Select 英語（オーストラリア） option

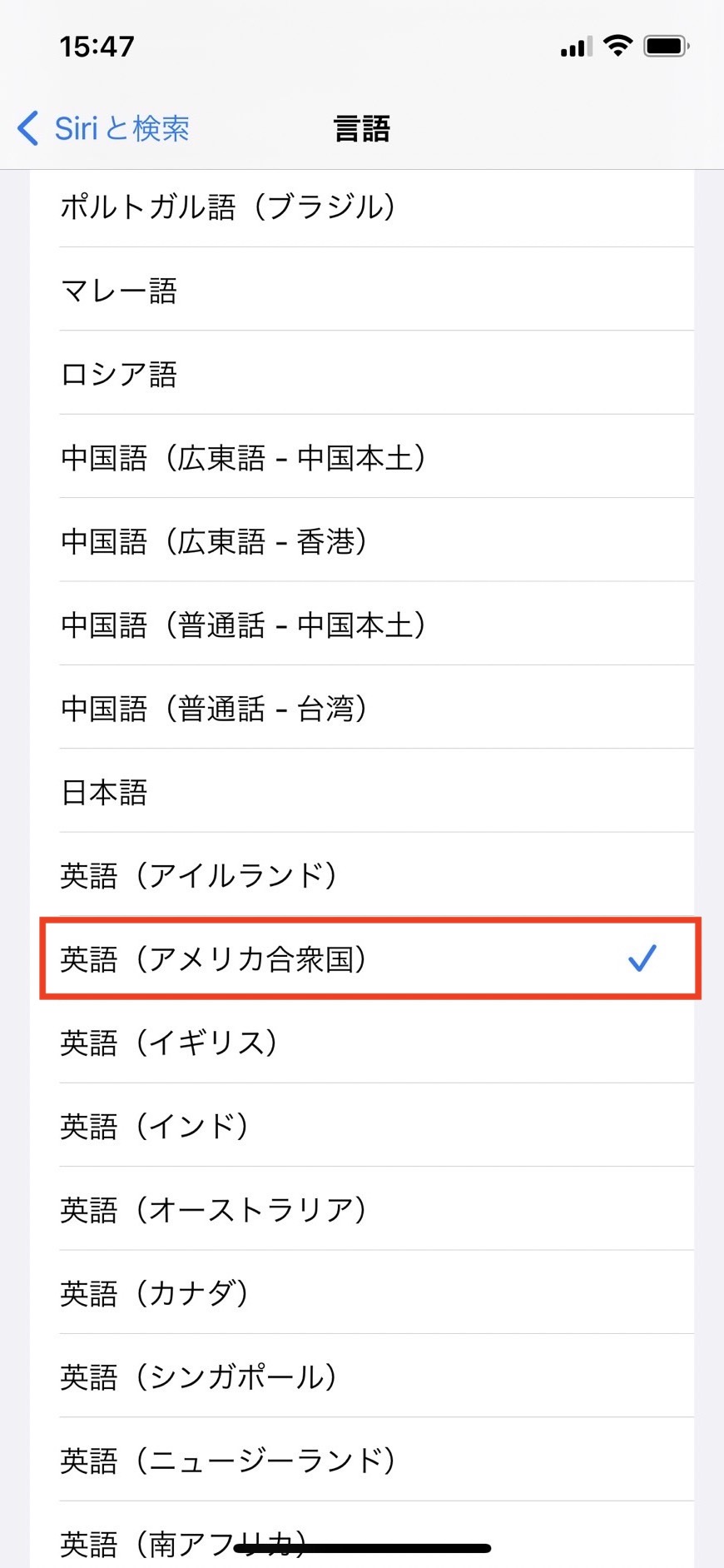point(213,1209)
